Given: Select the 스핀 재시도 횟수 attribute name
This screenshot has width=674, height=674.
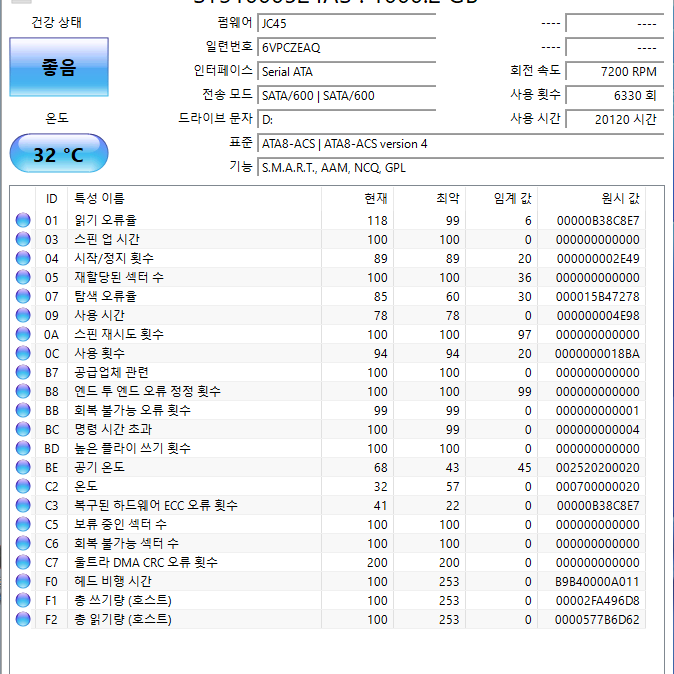Looking at the screenshot, I should tap(119, 334).
